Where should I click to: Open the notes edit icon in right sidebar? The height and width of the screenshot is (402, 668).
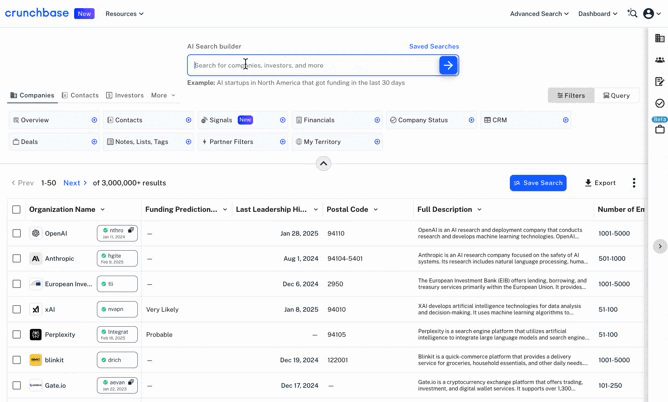[x=659, y=81]
